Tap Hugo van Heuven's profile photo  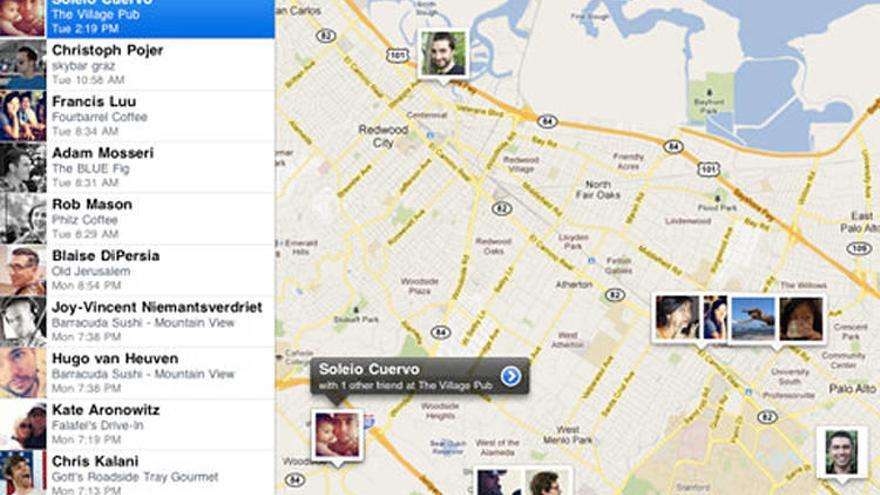tap(23, 373)
